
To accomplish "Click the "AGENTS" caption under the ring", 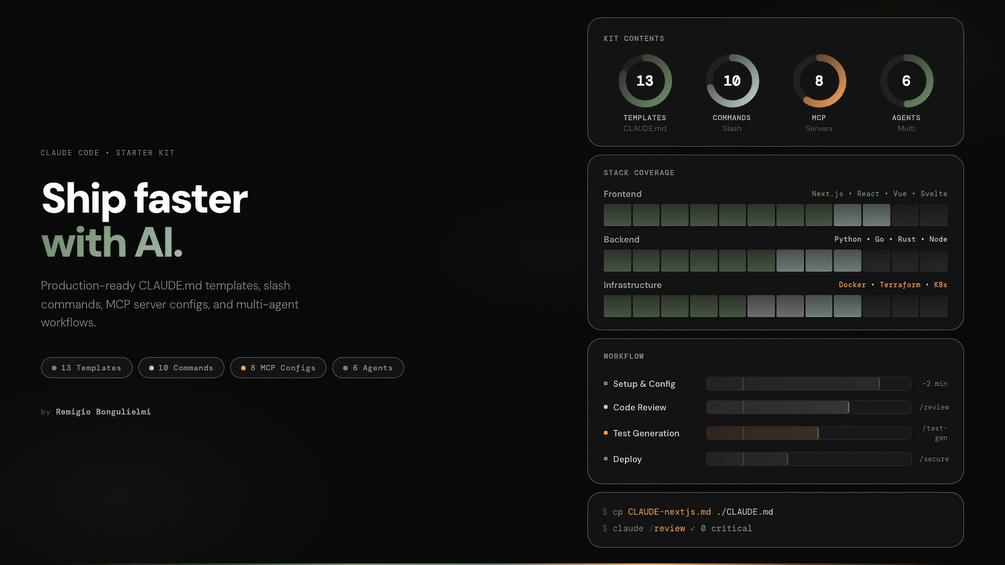I will coord(906,118).
